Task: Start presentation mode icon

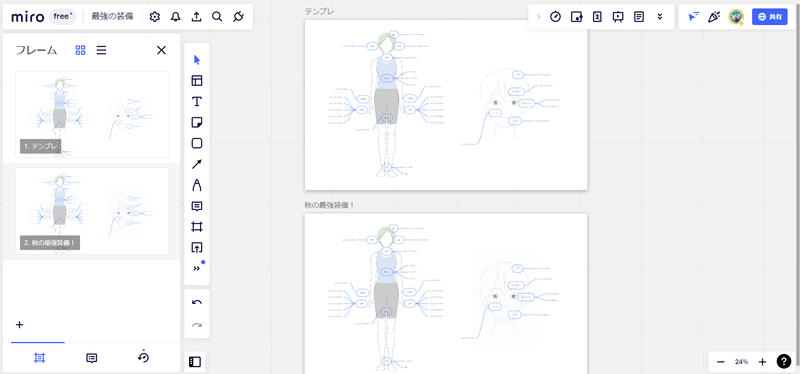Action: tap(618, 17)
